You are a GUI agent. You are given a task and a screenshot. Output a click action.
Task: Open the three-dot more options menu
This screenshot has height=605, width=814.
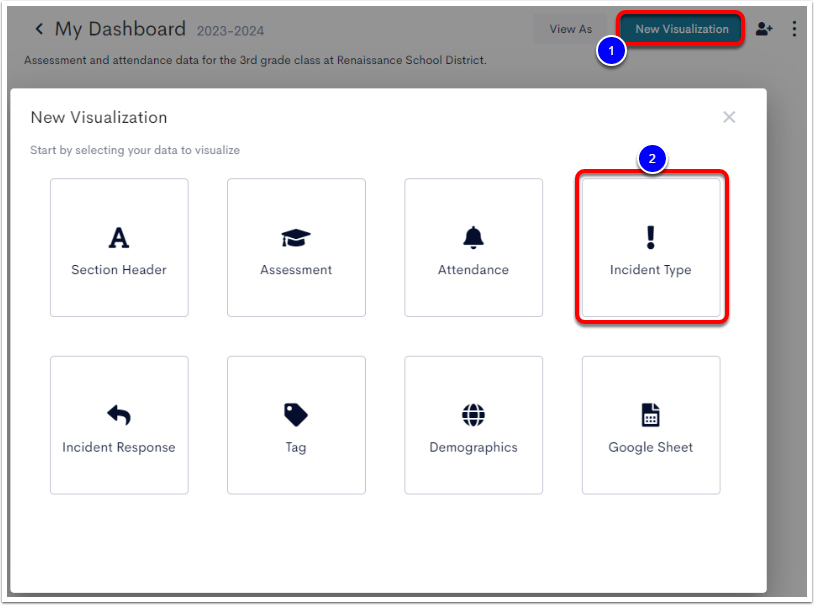pyautogui.click(x=794, y=29)
